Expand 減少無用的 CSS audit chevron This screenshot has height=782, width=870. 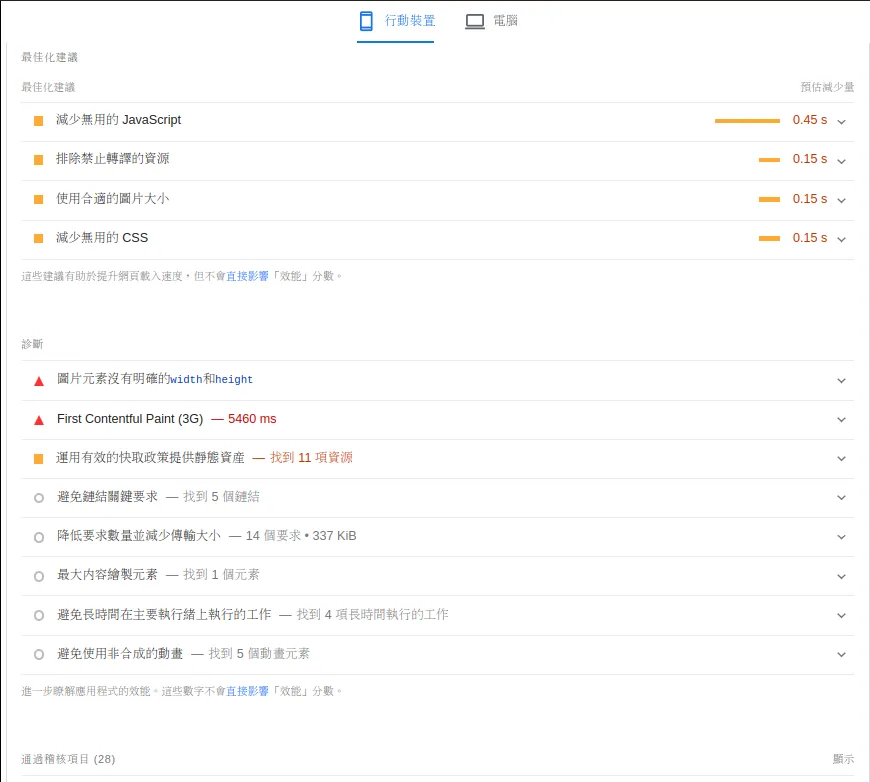[x=841, y=239]
